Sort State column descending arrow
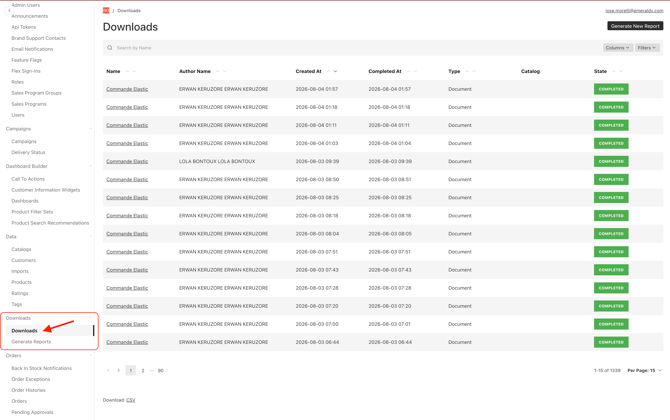This screenshot has height=420, width=670. point(621,71)
